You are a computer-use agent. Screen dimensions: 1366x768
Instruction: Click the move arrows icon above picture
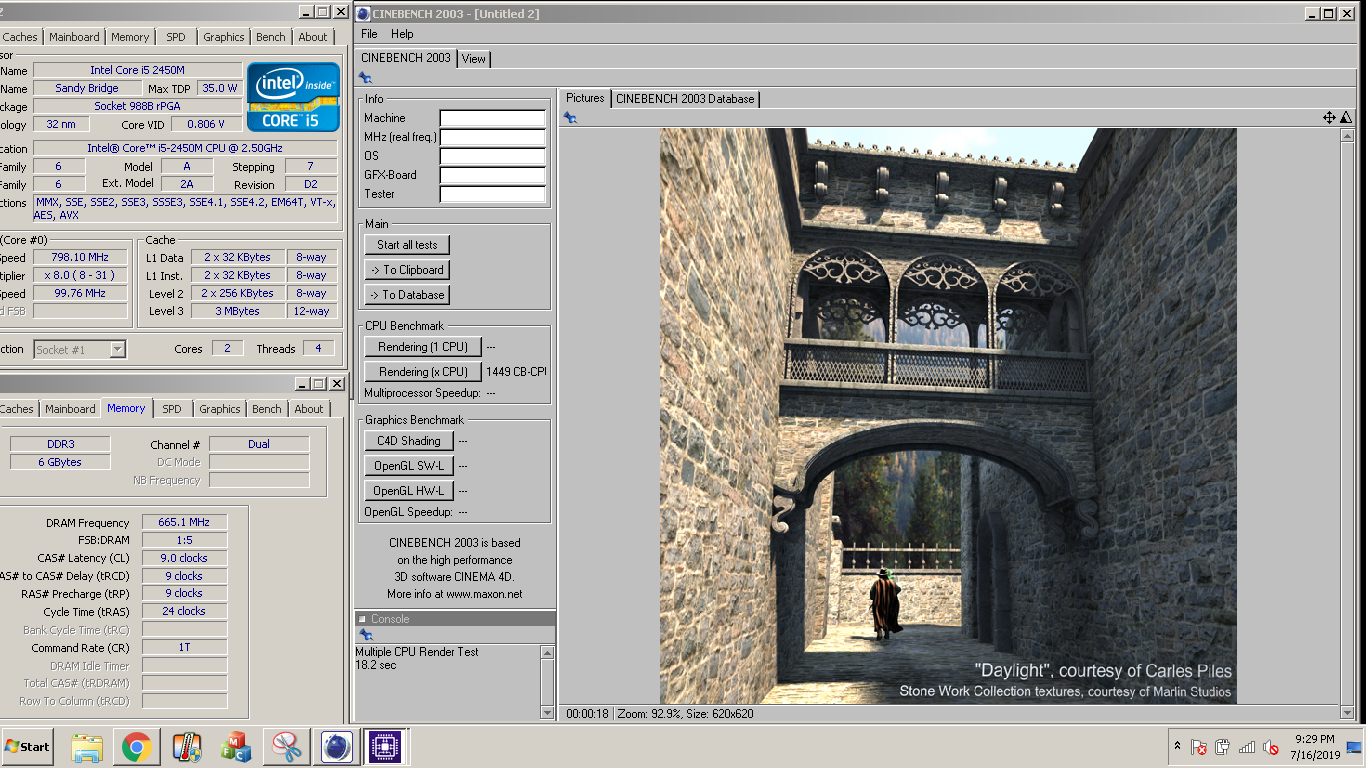[1329, 118]
